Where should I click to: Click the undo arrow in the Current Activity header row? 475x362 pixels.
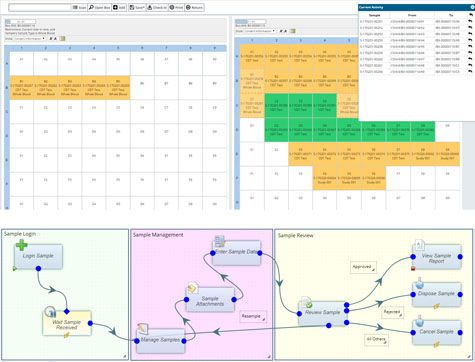(x=470, y=15)
